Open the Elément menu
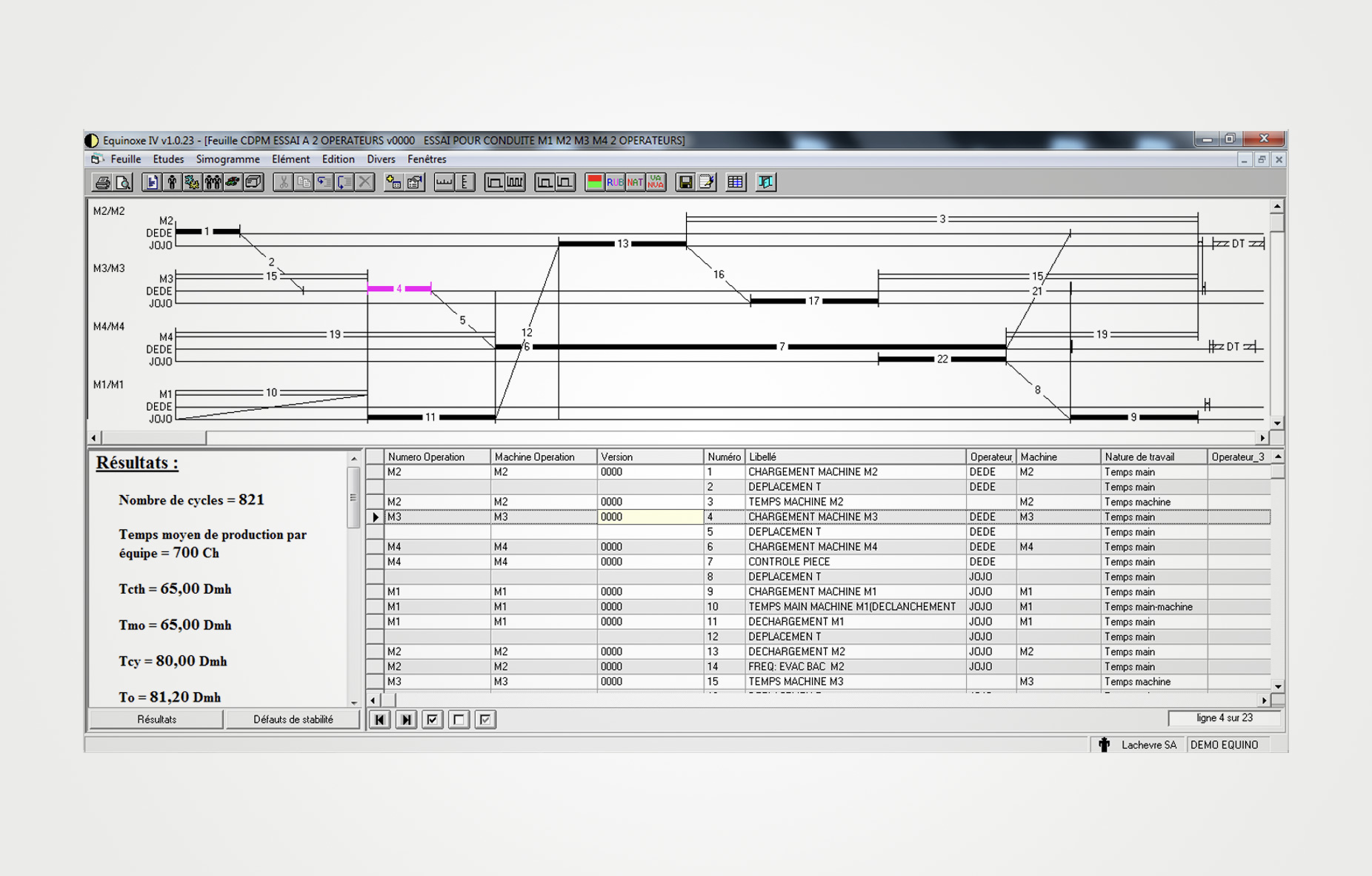Viewport: 1372px width, 876px height. coord(290,159)
